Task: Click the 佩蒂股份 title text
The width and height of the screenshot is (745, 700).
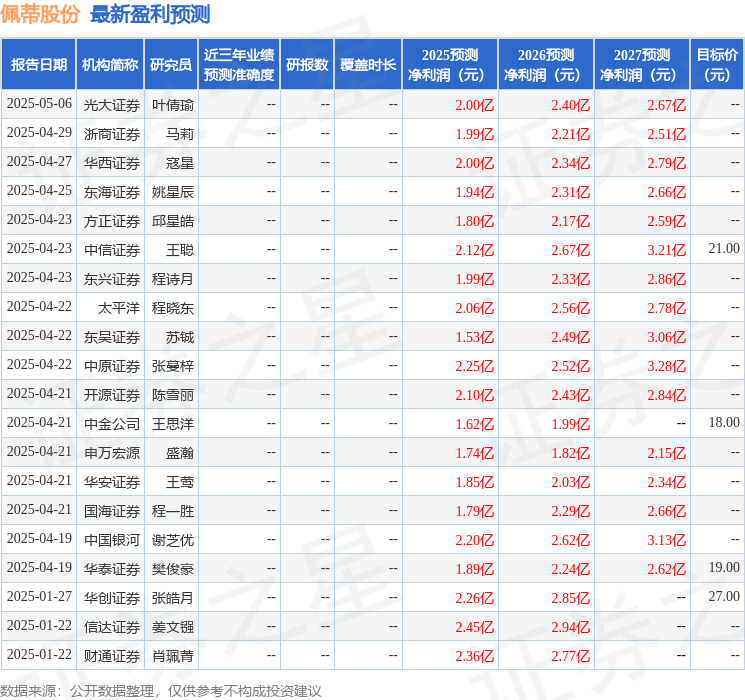Action: [x=40, y=14]
